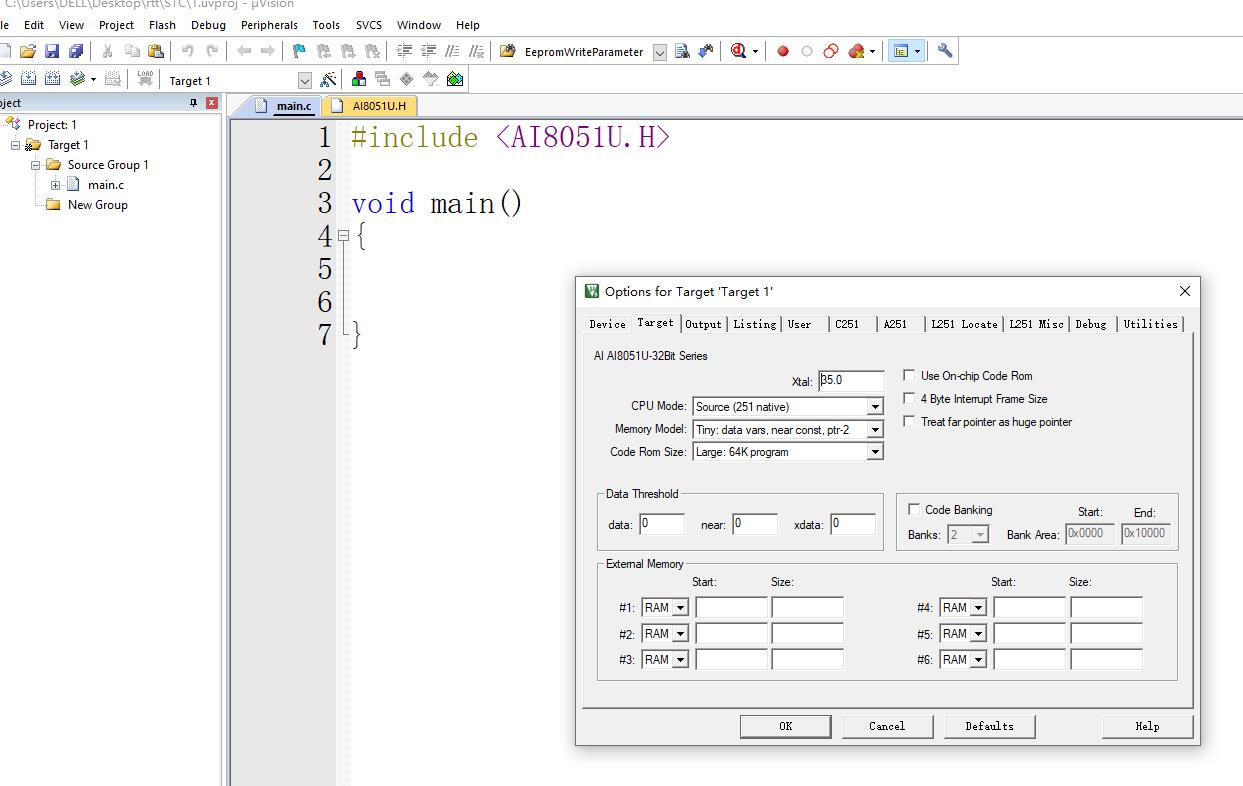Screen dimensions: 1243x786
Task: Comment out selection with the comment icon
Action: (452, 51)
